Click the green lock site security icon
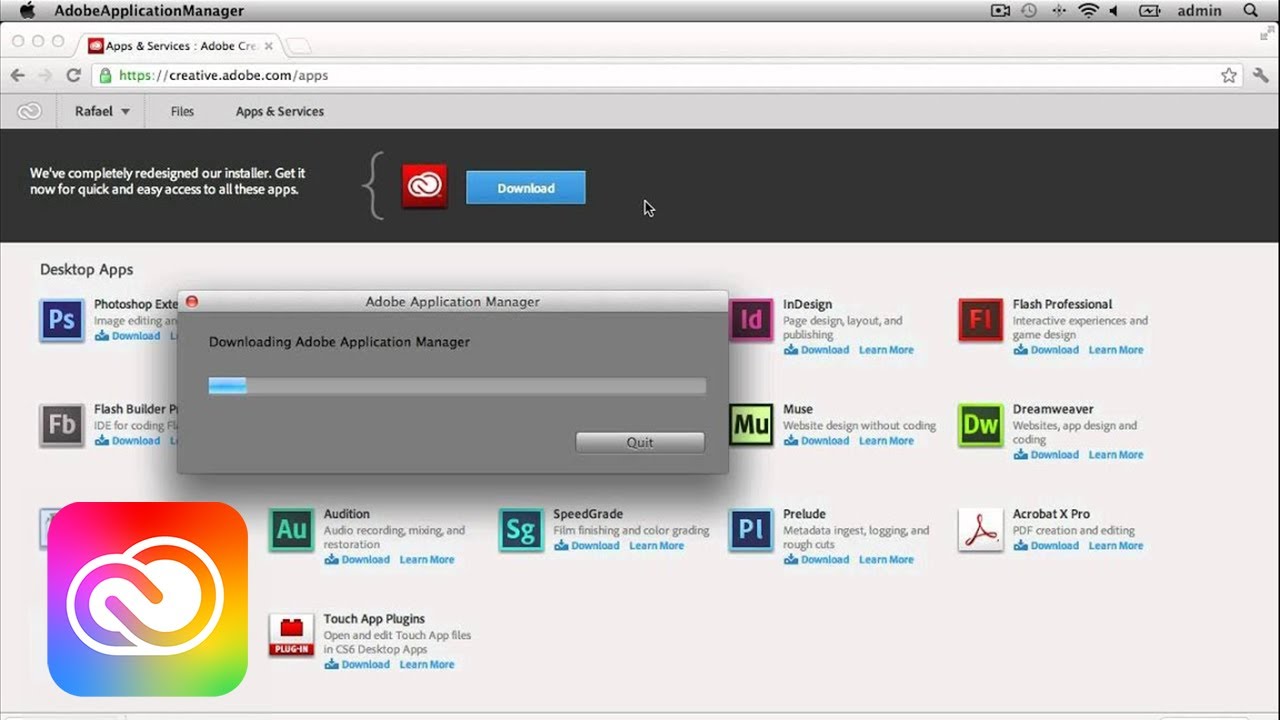 point(105,75)
